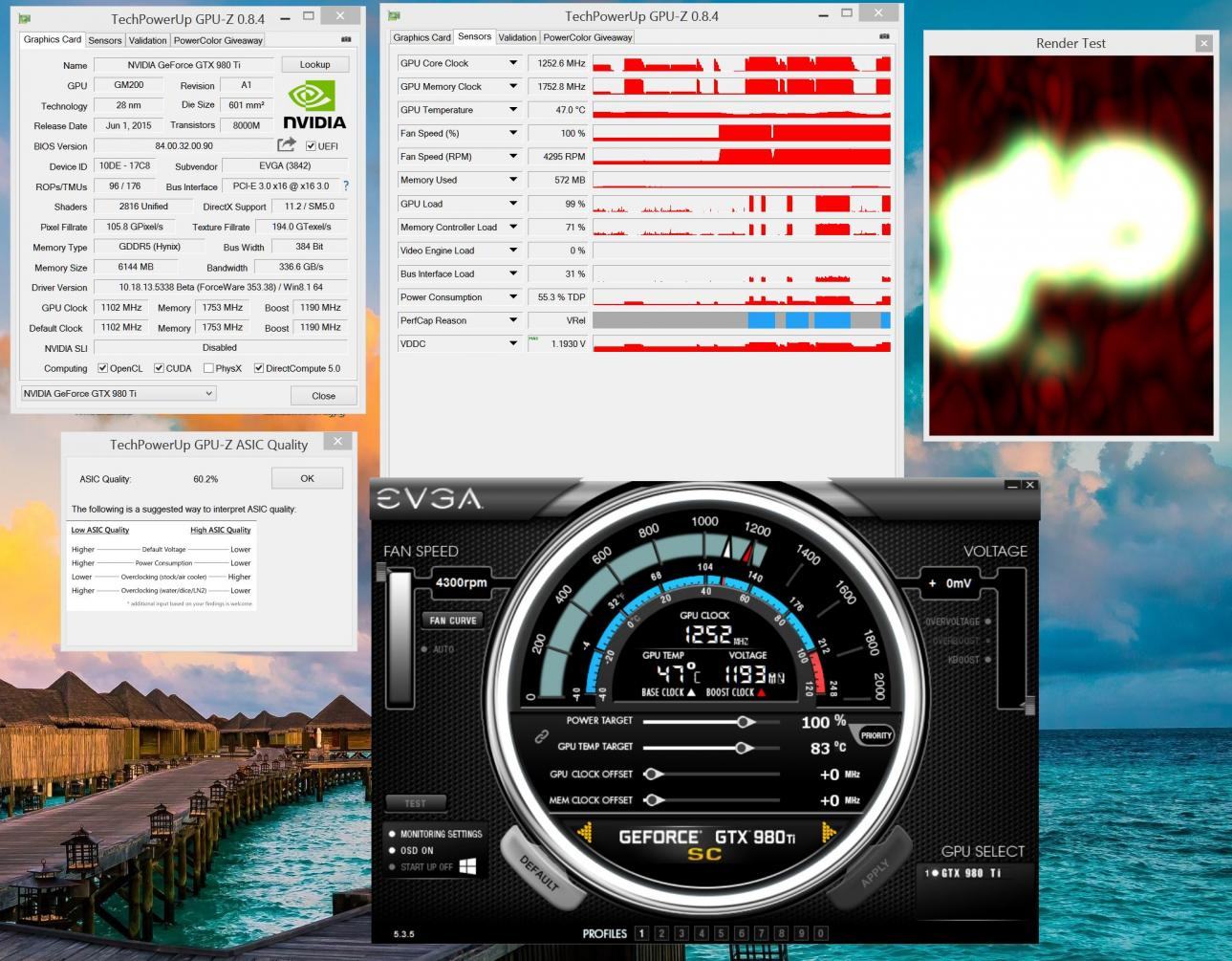Adjust the Mem Clock Offset slider handle
1232x961 pixels.
point(652,799)
